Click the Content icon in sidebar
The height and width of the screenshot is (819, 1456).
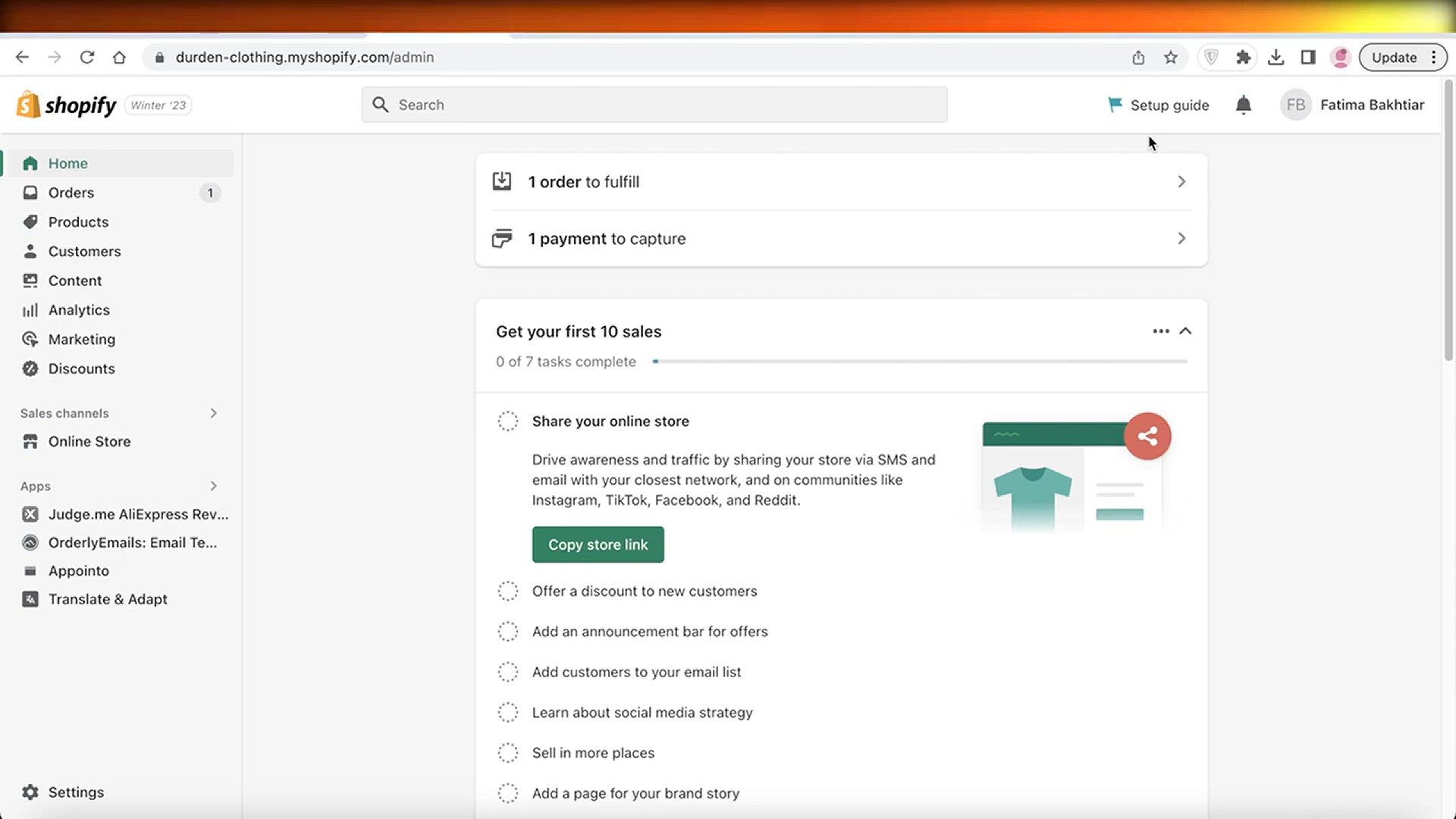tap(30, 281)
